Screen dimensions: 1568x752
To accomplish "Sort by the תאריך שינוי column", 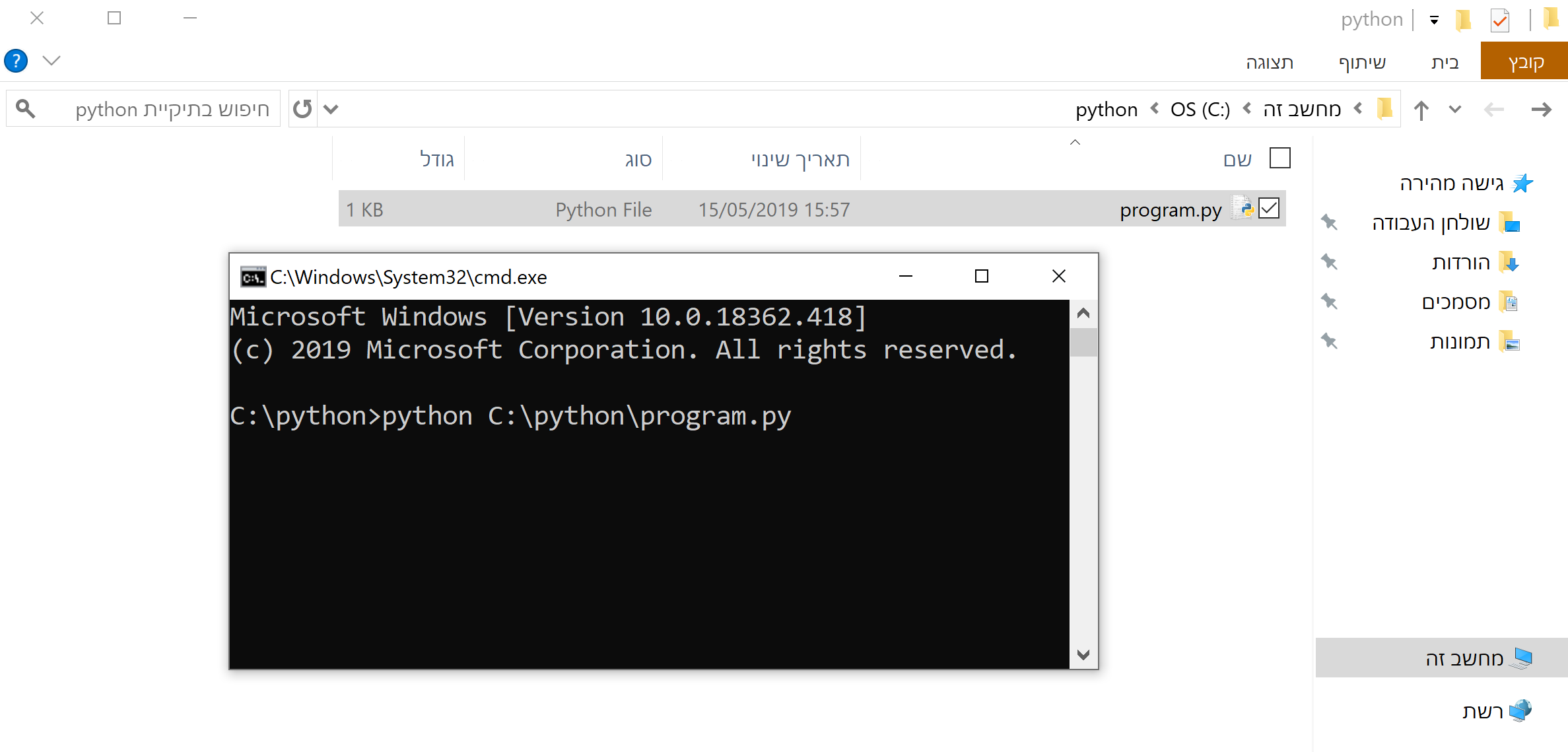I will (x=800, y=159).
